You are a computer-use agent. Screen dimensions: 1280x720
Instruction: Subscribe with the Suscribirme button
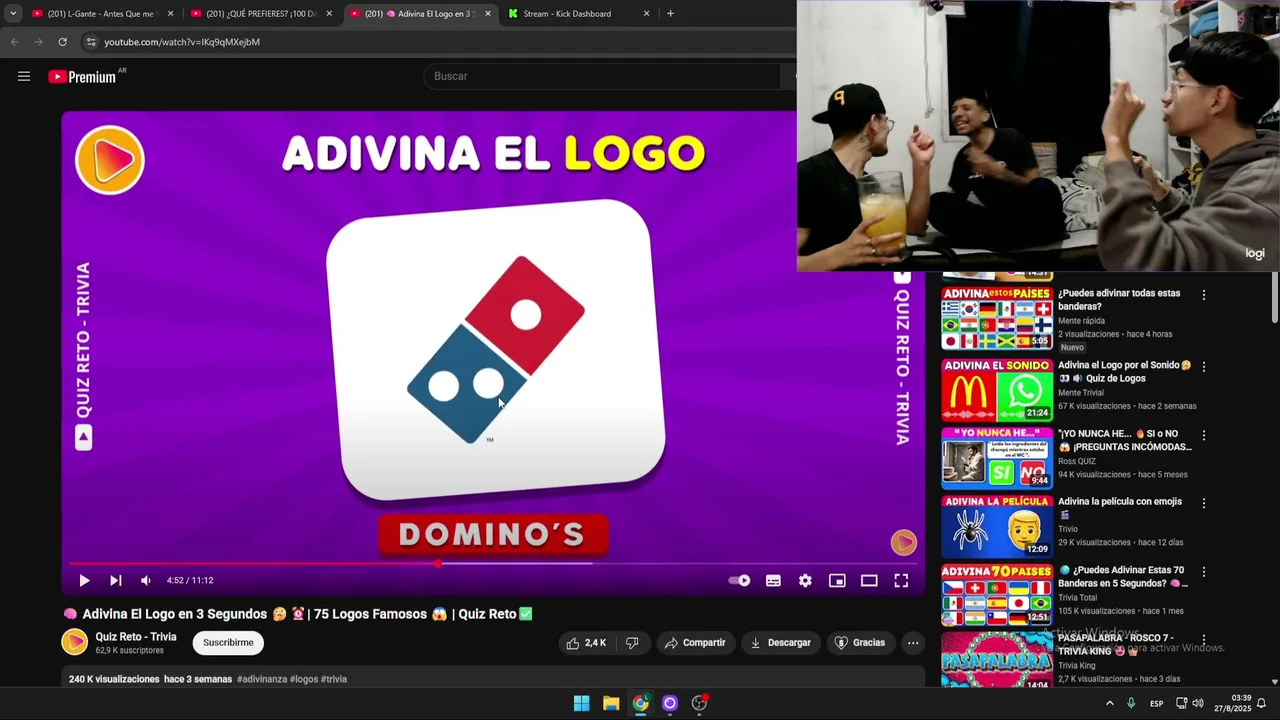228,643
